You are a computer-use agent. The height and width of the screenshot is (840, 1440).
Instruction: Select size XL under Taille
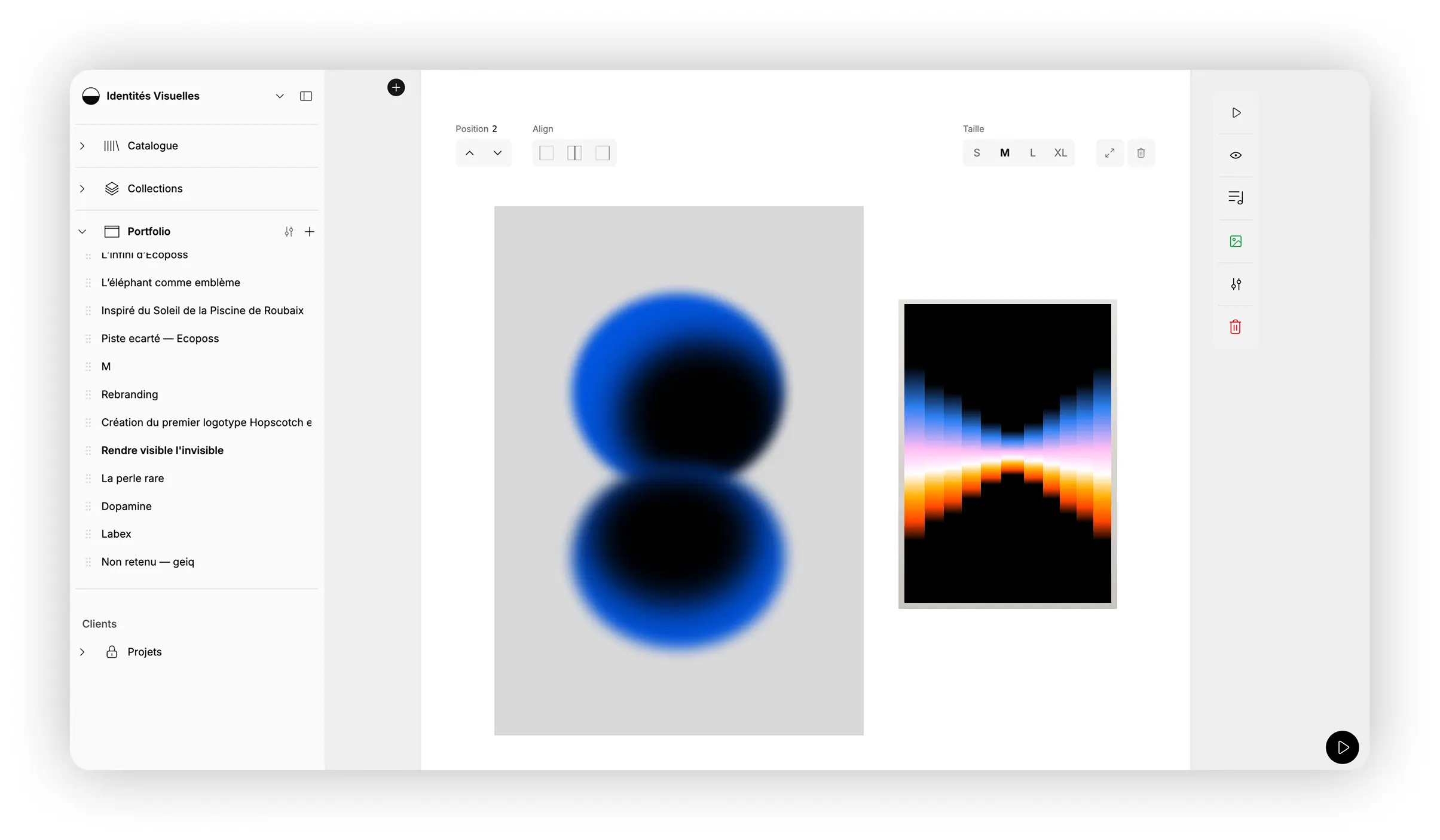click(1060, 153)
